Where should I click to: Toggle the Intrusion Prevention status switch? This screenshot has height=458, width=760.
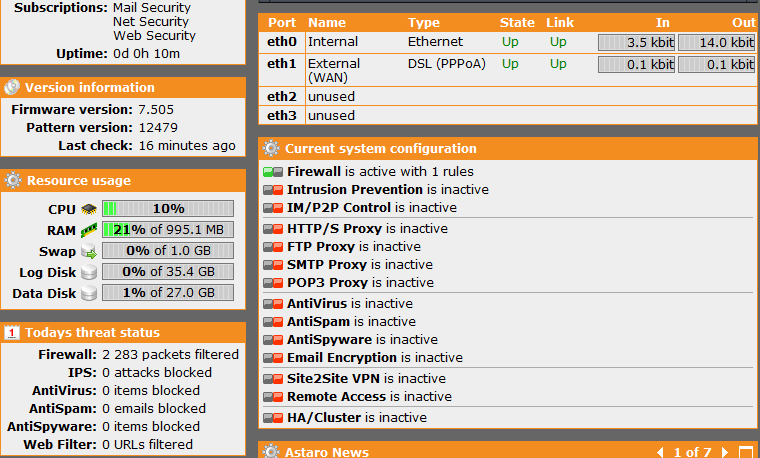click(273, 190)
